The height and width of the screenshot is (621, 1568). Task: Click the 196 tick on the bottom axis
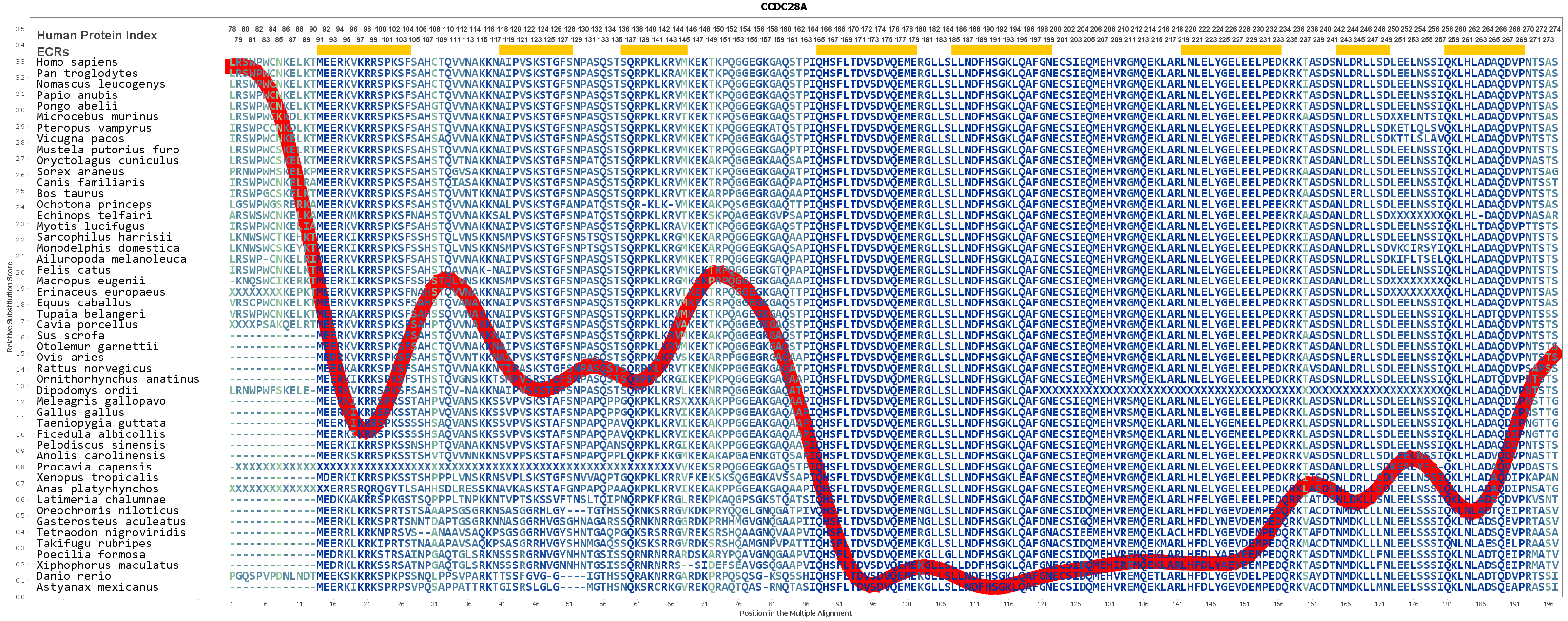(x=1548, y=604)
